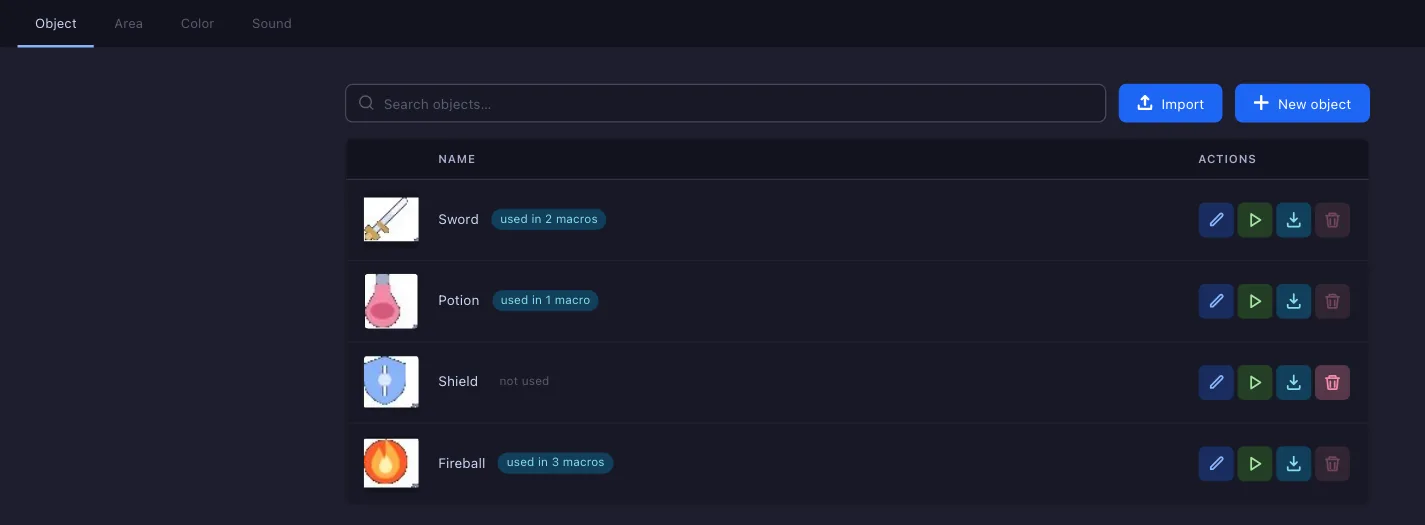Open the Potion image thumbnail
The width and height of the screenshot is (1425, 525).
(391, 301)
